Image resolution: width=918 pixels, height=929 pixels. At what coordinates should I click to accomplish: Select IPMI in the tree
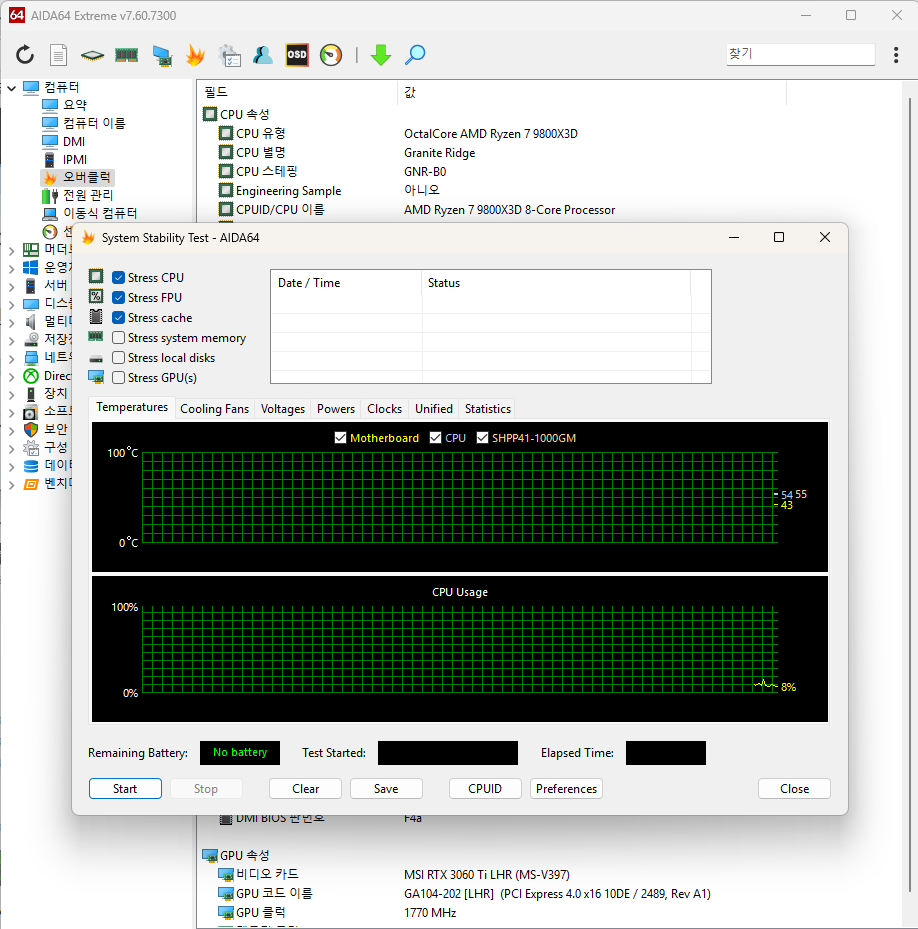[75, 159]
